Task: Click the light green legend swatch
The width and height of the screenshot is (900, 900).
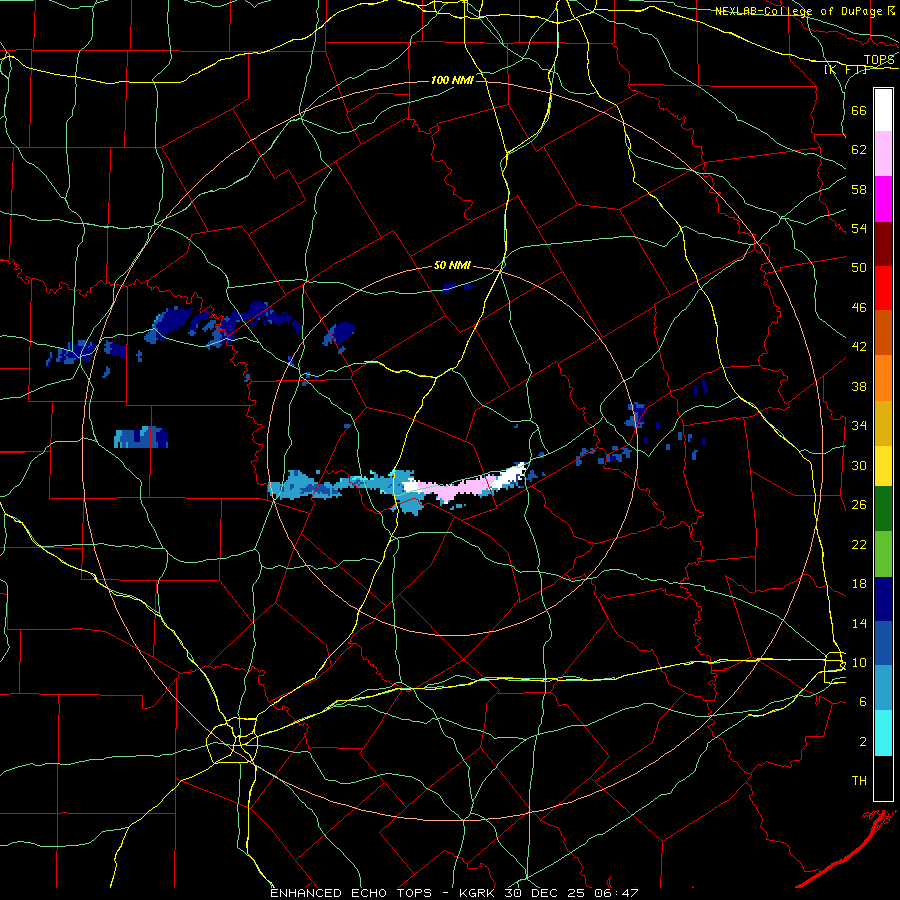Action: (x=883, y=554)
